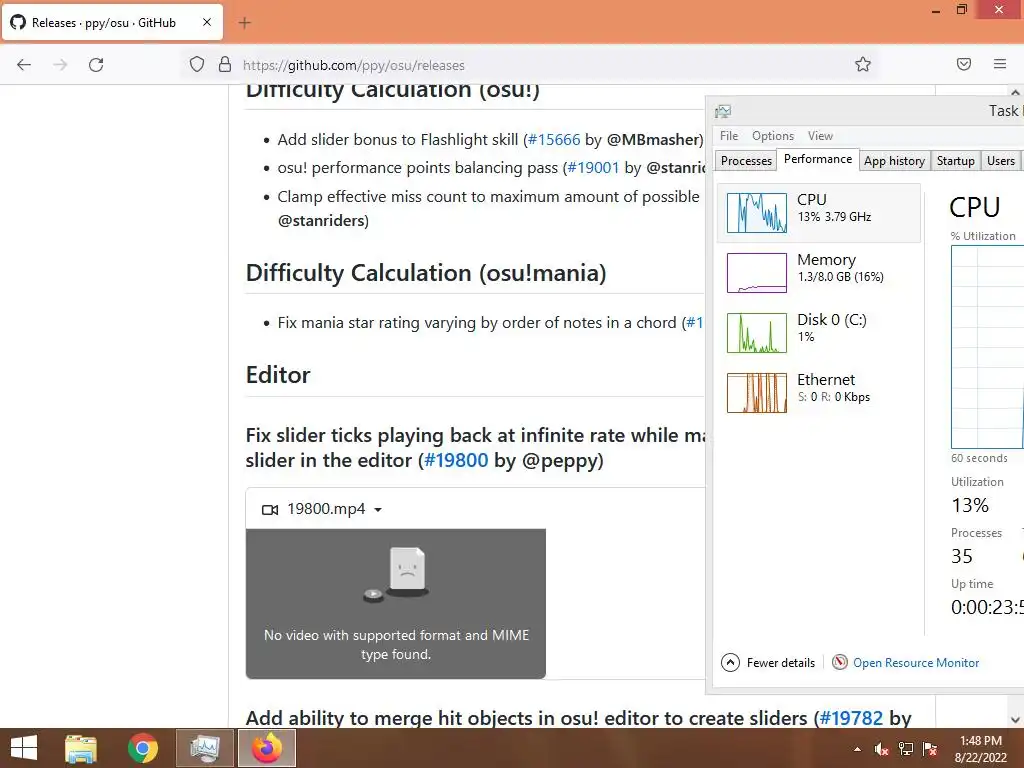
Task: Click the video camera icon beside 19800.mp4
Action: 270,509
